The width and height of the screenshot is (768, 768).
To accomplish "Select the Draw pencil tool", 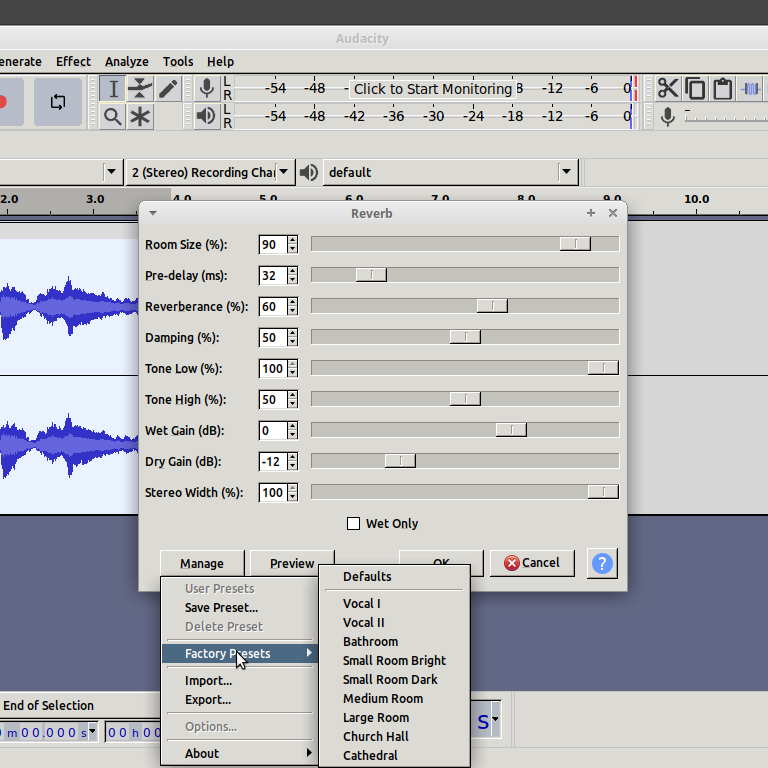I will [x=168, y=89].
